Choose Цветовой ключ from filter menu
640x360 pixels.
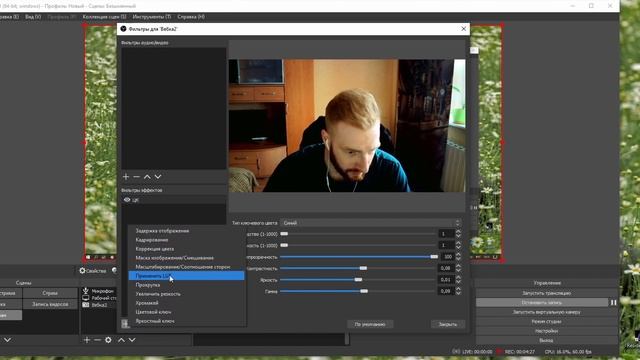click(x=187, y=312)
